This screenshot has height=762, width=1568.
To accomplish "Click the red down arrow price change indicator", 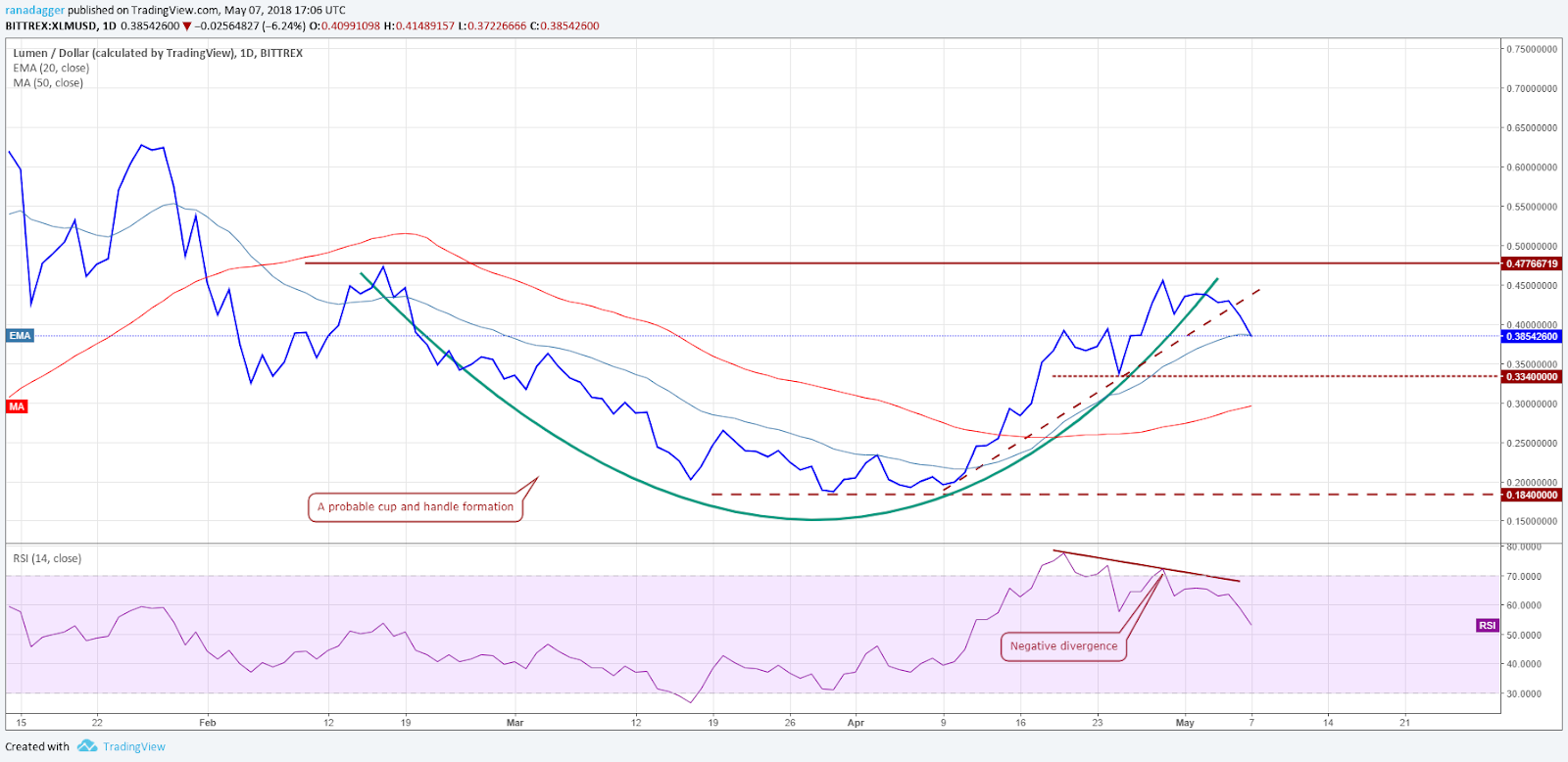I will pyautogui.click(x=187, y=26).
